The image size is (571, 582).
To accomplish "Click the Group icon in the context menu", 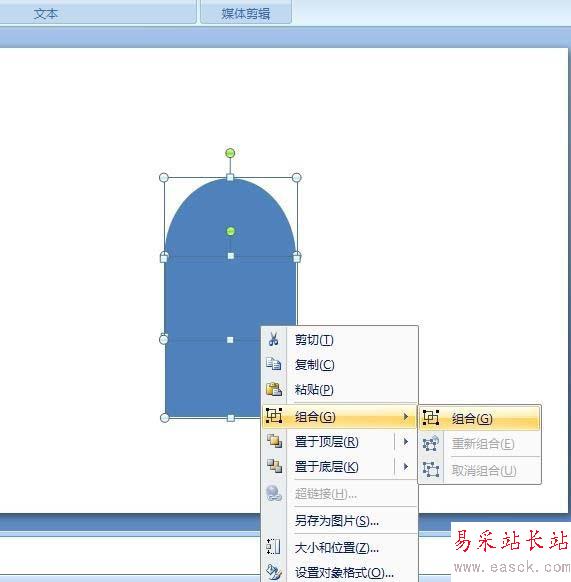I will pos(274,416).
